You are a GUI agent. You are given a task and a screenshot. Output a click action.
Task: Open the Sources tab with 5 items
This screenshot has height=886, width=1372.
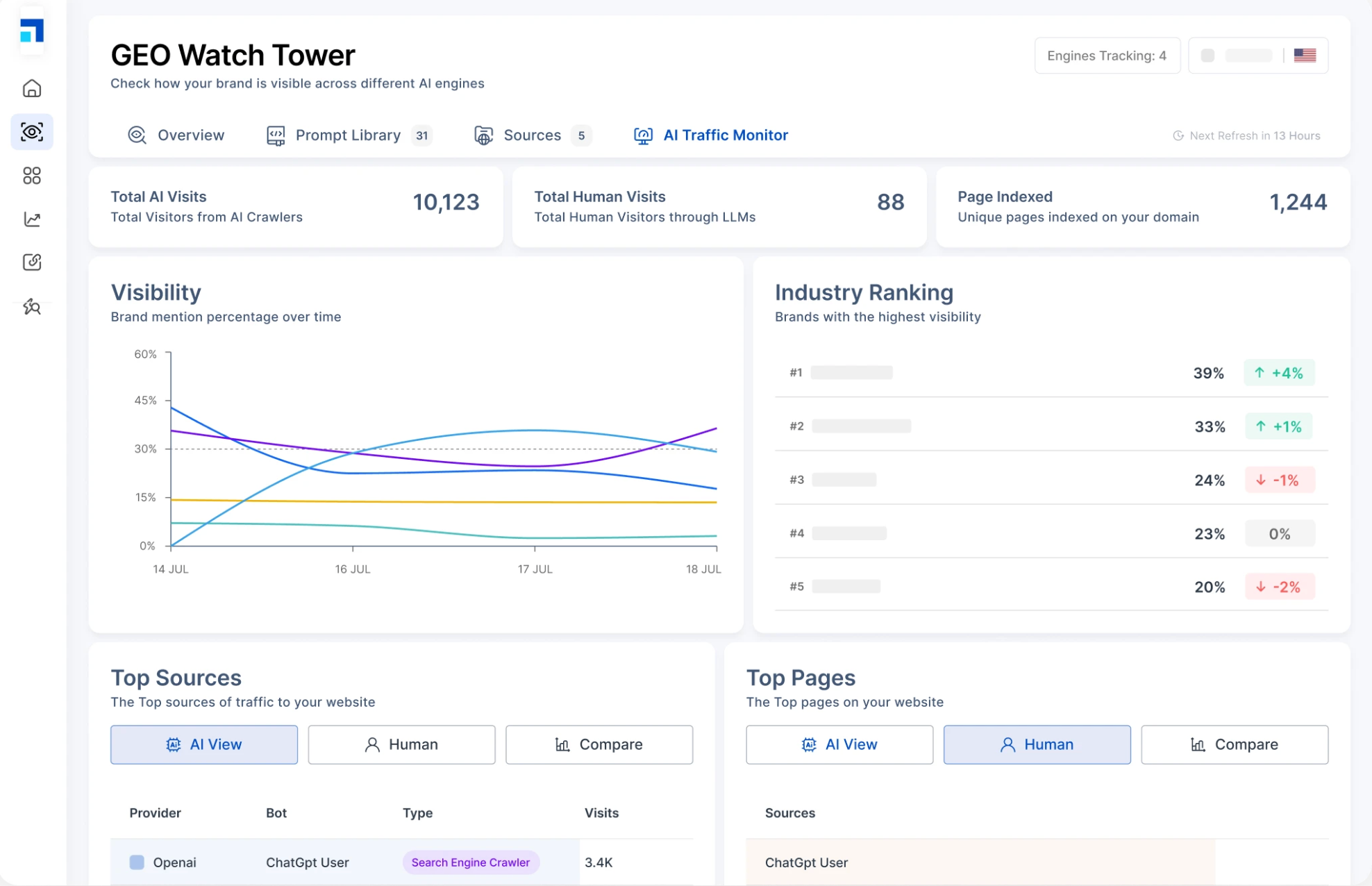pyautogui.click(x=532, y=135)
